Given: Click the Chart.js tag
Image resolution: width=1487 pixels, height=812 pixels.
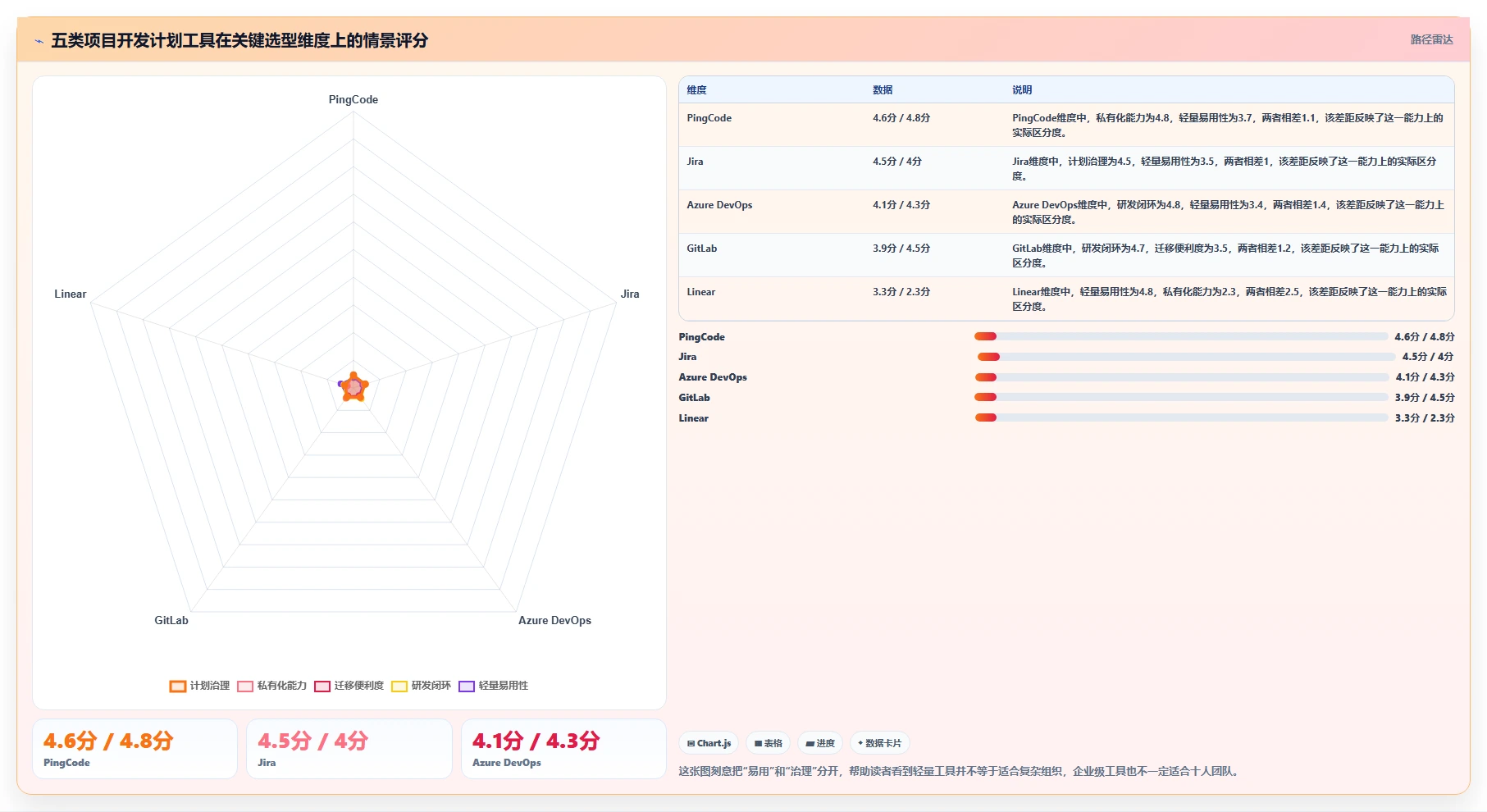Looking at the screenshot, I should (709, 743).
